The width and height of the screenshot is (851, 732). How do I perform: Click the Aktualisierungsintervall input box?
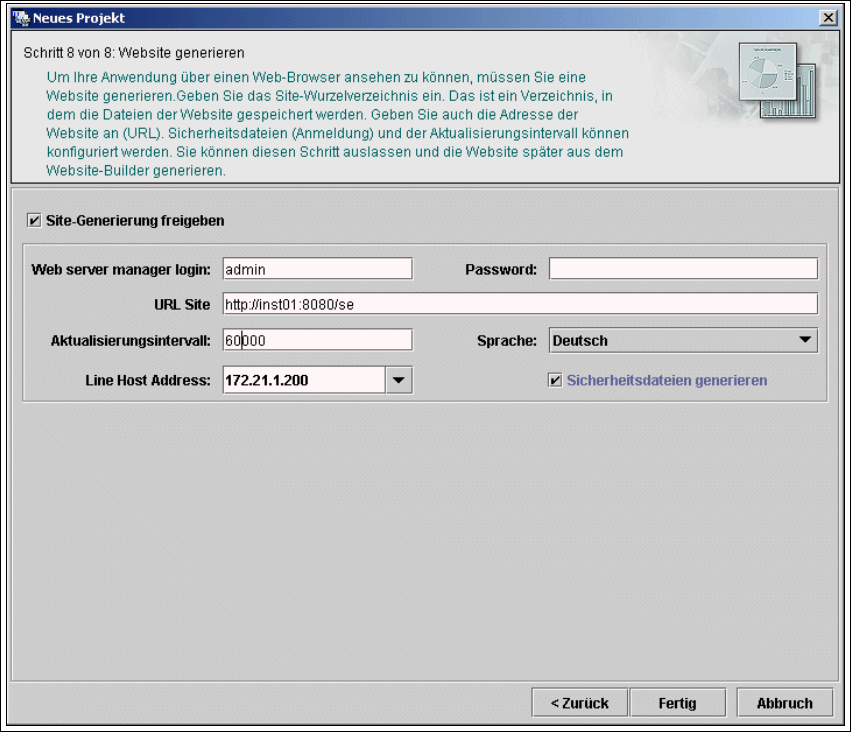pos(317,341)
